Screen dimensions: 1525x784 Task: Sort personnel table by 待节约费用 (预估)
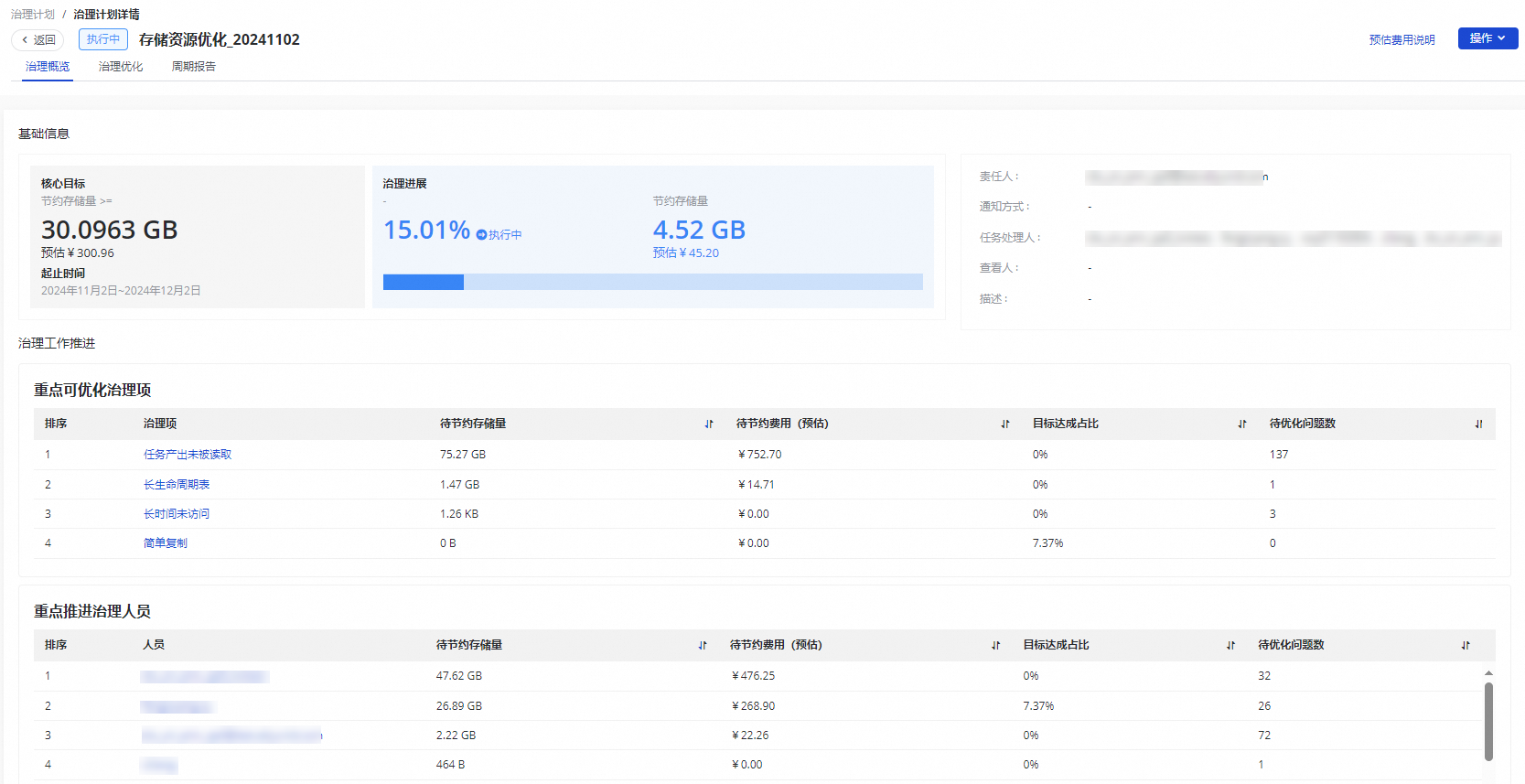pyautogui.click(x=996, y=646)
